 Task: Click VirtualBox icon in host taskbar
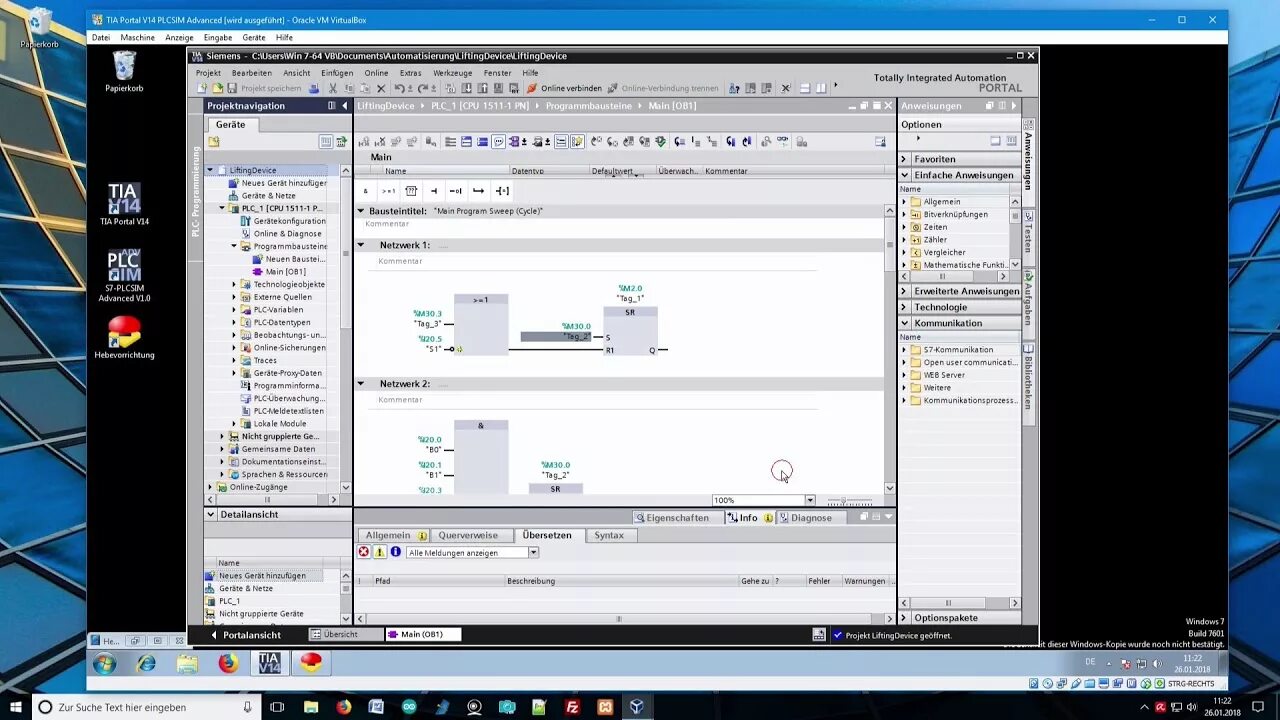tap(637, 707)
